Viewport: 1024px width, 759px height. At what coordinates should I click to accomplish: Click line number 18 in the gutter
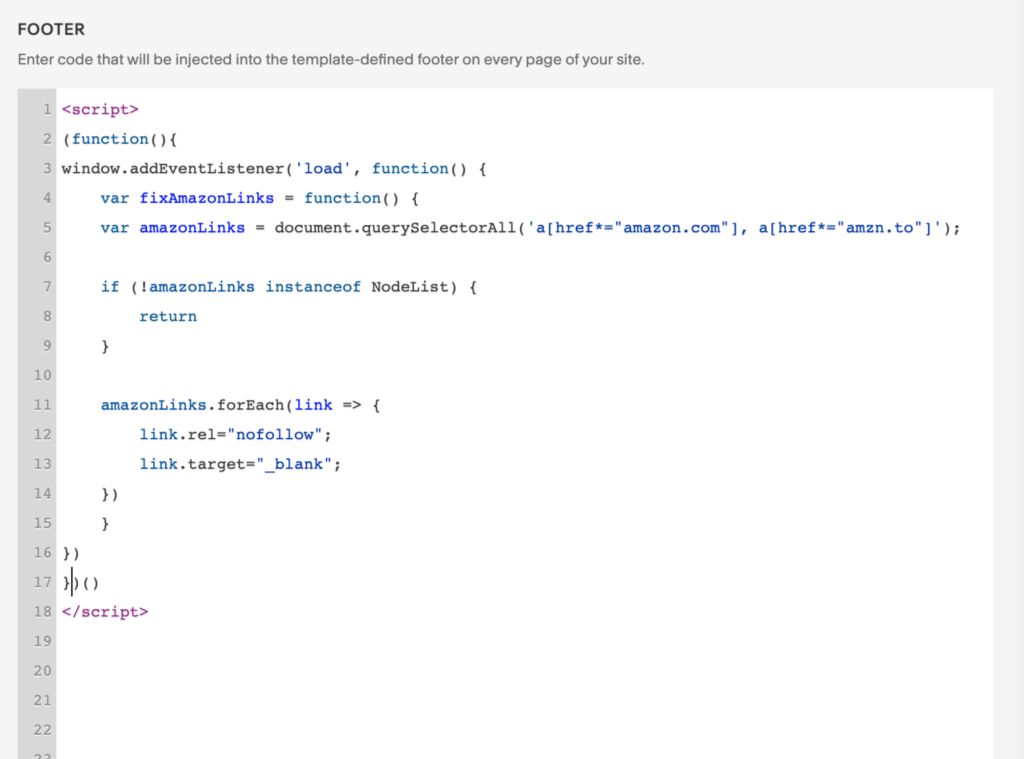click(x=42, y=611)
